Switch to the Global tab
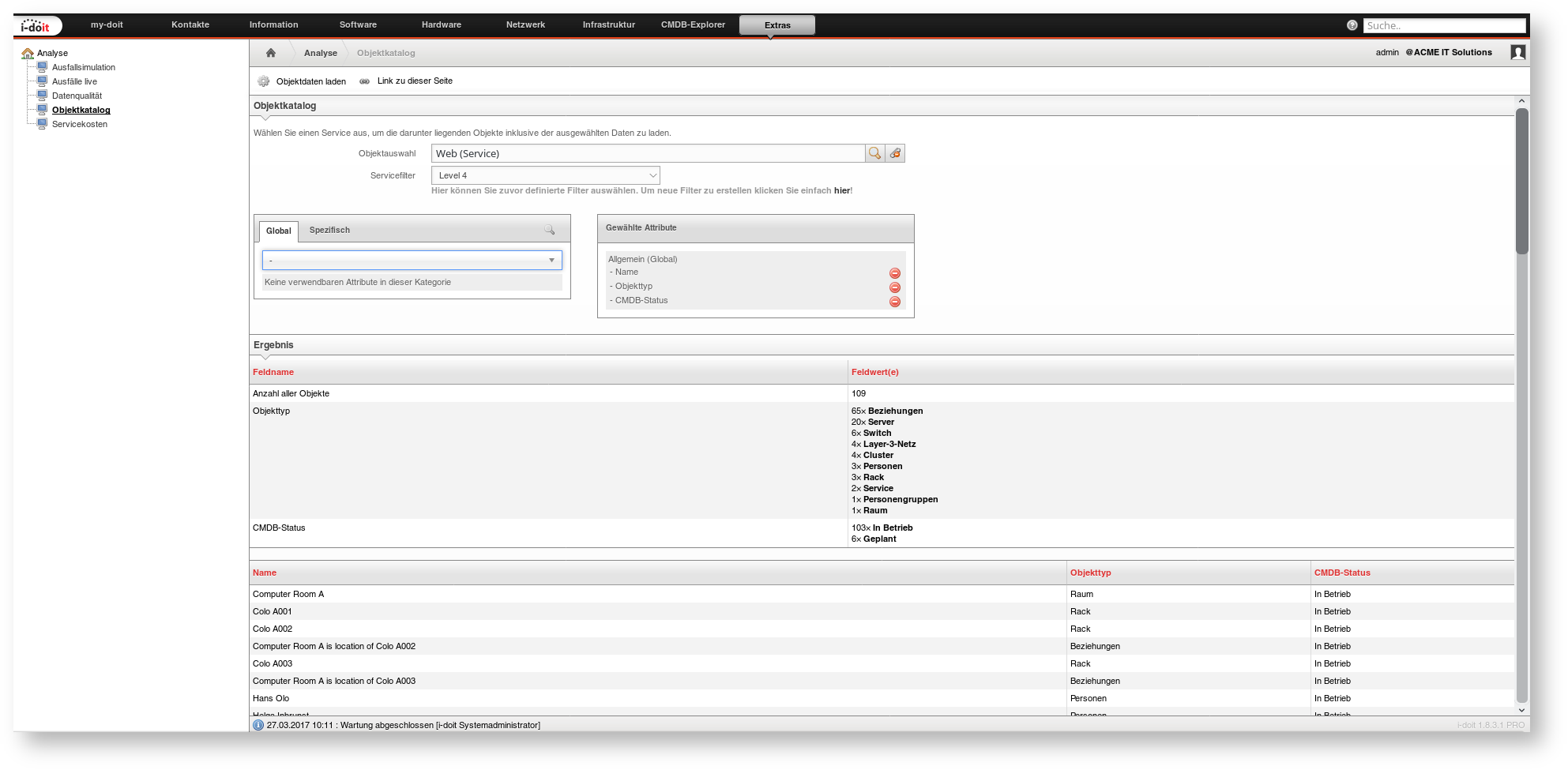Viewport: 1568px width, 770px height. 279,231
